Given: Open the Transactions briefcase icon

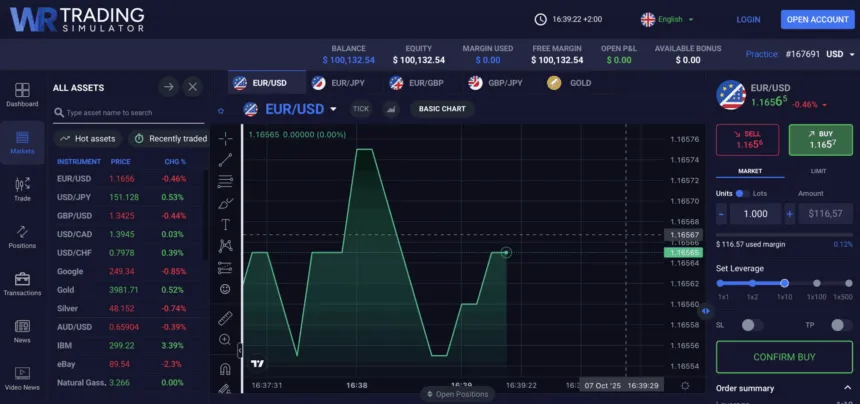Looking at the screenshot, I should pos(22,283).
